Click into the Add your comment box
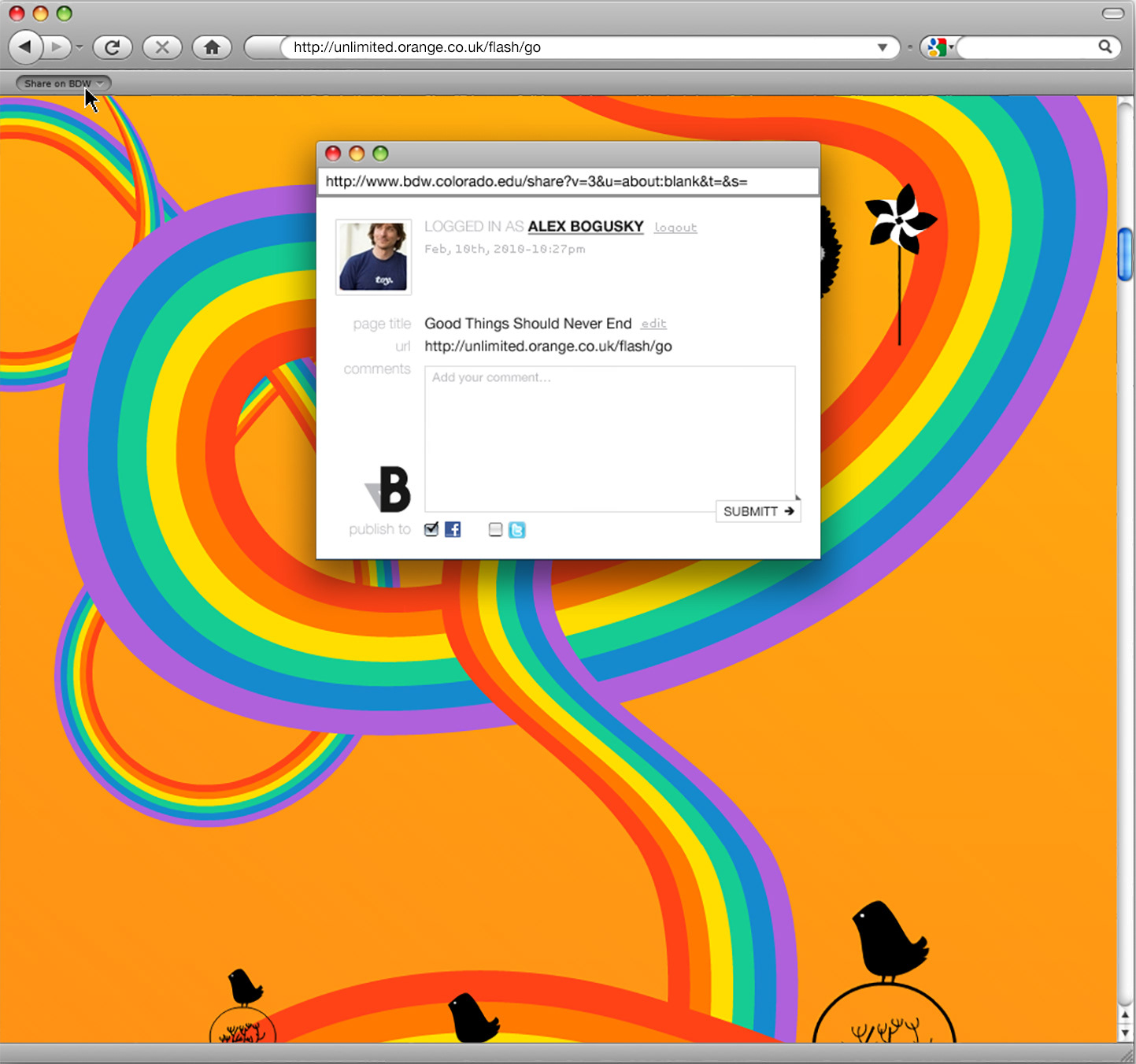 [x=609, y=439]
